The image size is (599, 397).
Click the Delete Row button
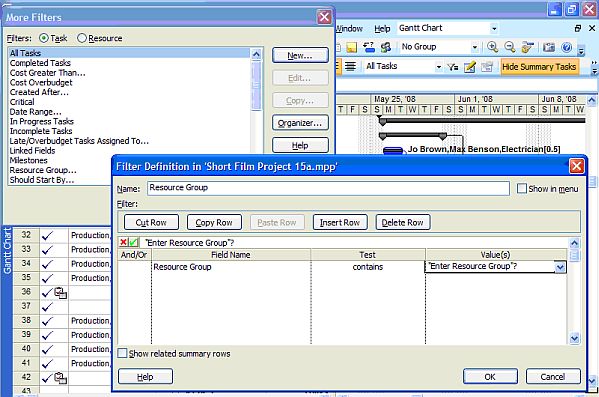[403, 222]
